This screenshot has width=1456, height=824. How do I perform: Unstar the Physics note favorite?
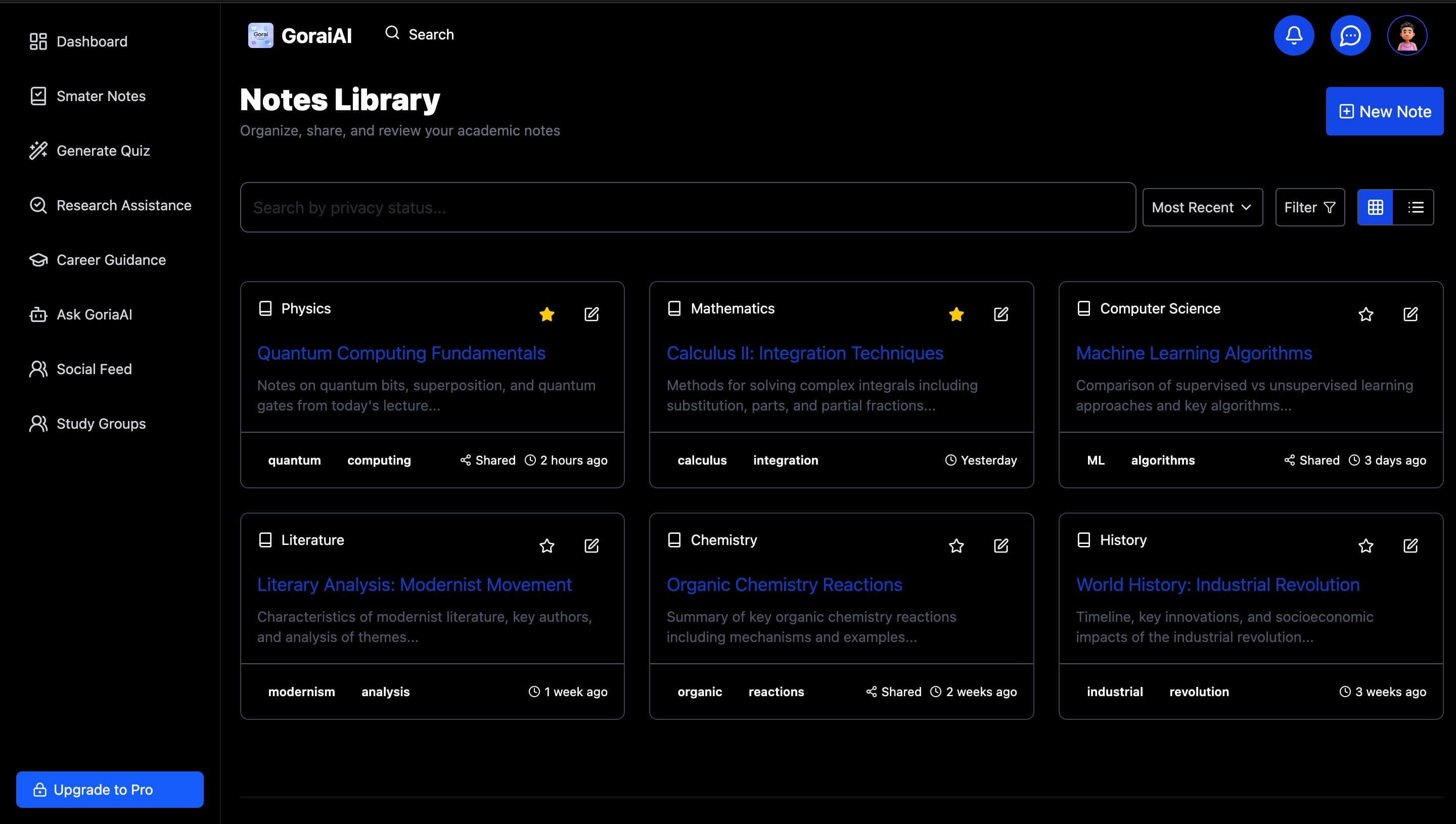pos(547,314)
